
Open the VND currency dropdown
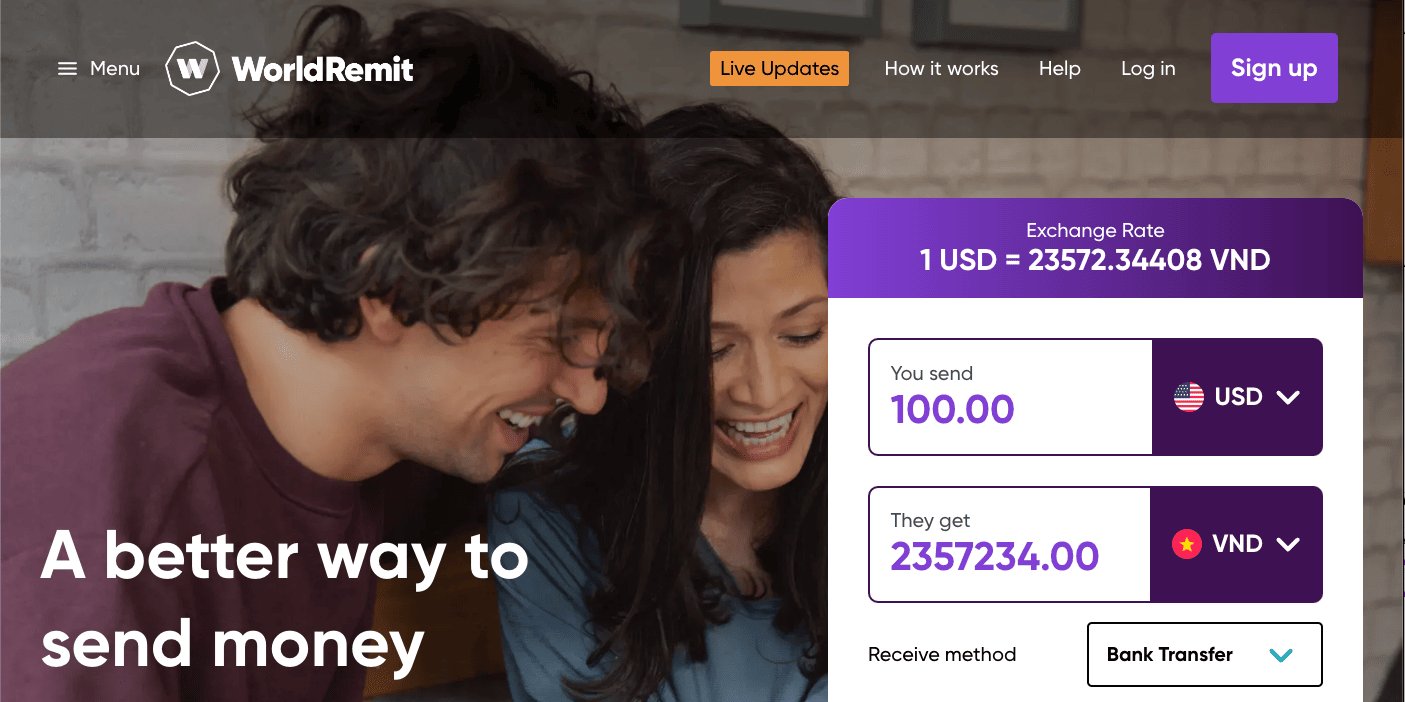[x=1237, y=544]
